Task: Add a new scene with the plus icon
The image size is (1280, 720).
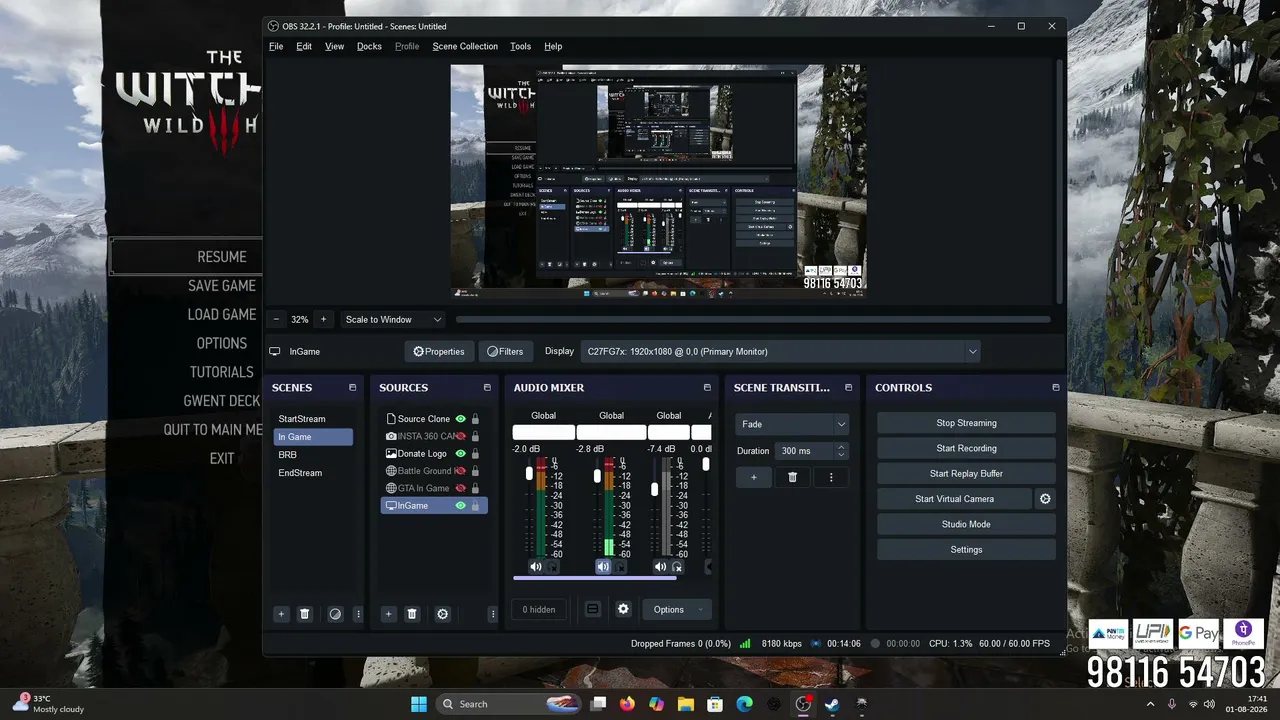Action: point(281,614)
